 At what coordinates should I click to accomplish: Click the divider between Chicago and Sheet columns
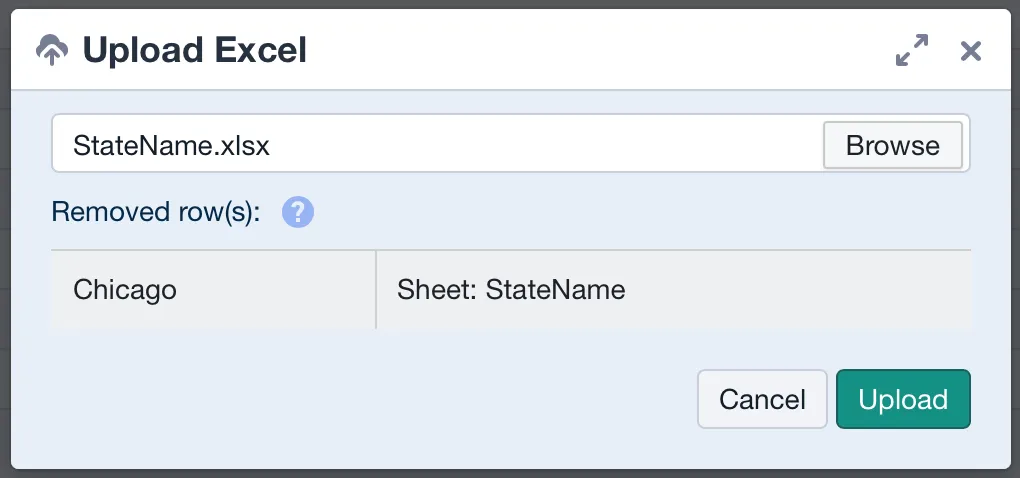(376, 289)
